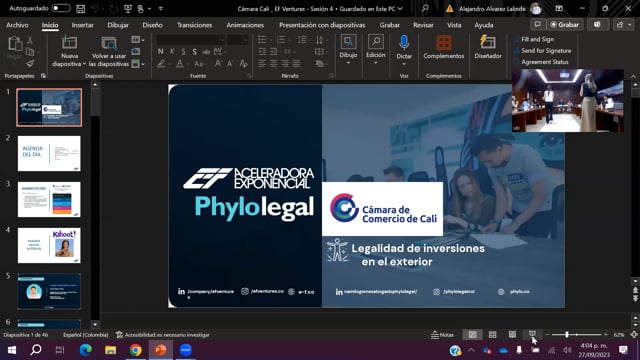Select slide 5 thumbnail
This screenshot has width=640, height=360.
click(49, 291)
